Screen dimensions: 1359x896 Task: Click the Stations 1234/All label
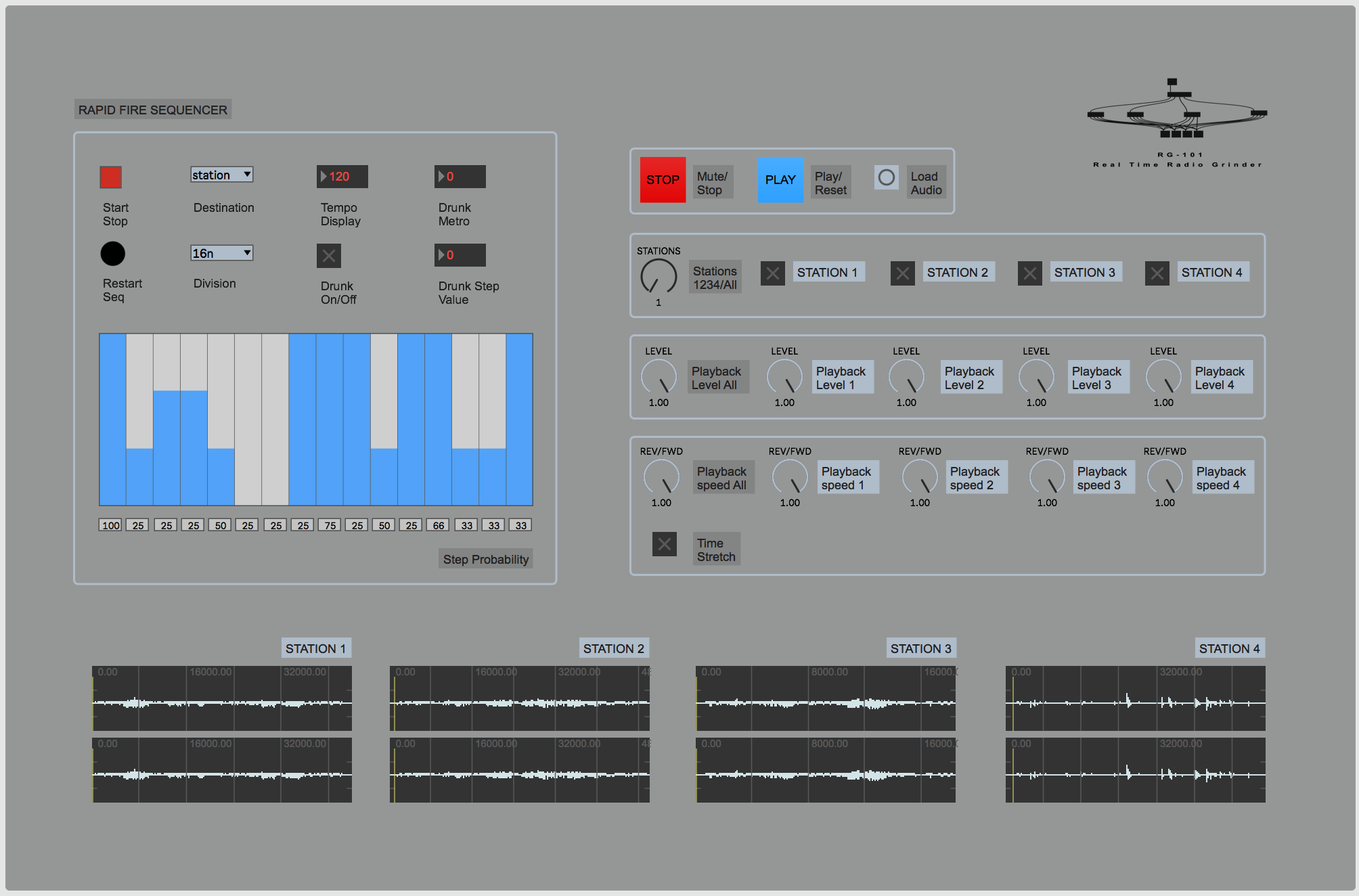[x=715, y=277]
